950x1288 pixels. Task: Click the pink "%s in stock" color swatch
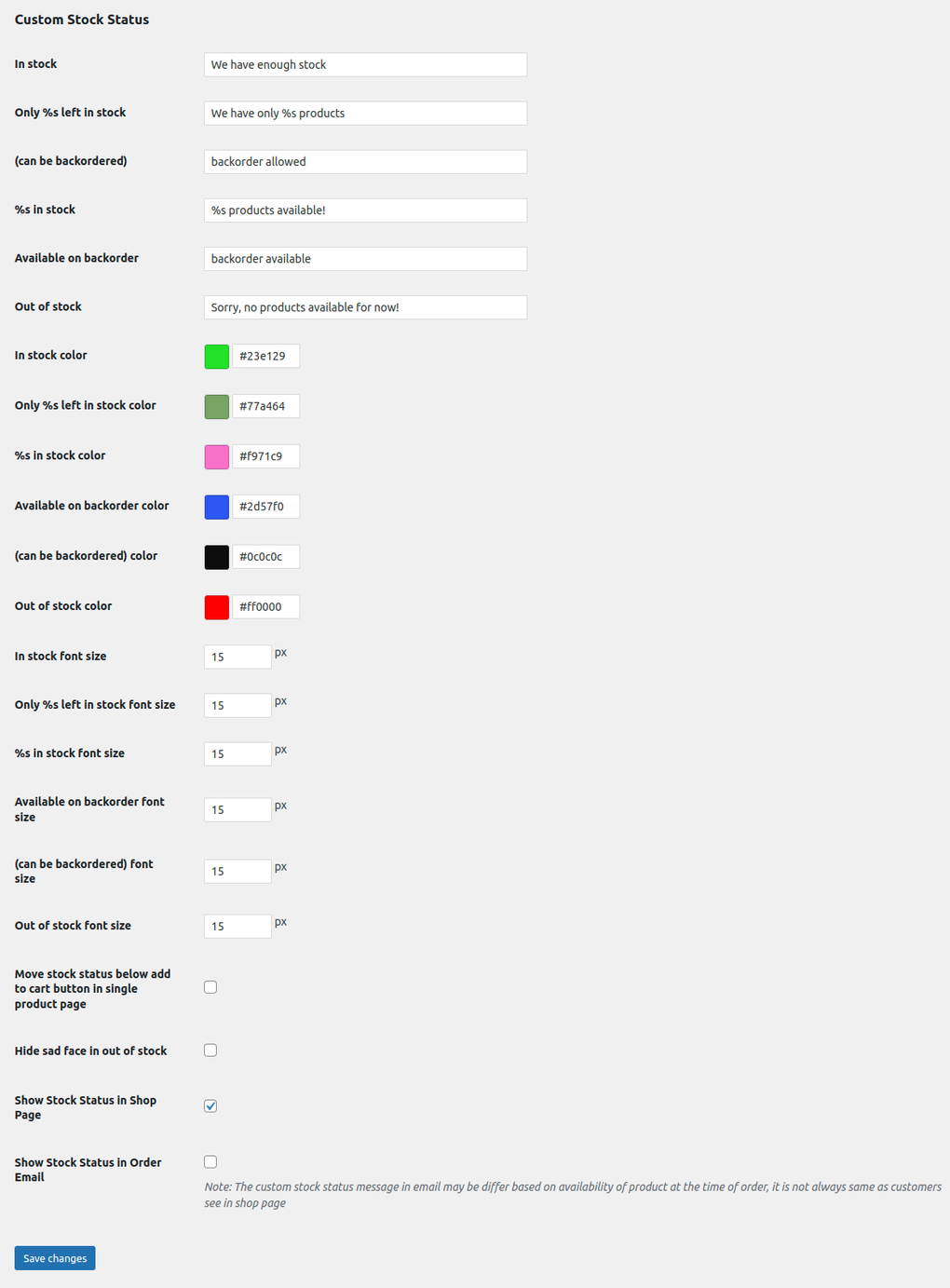pos(216,456)
